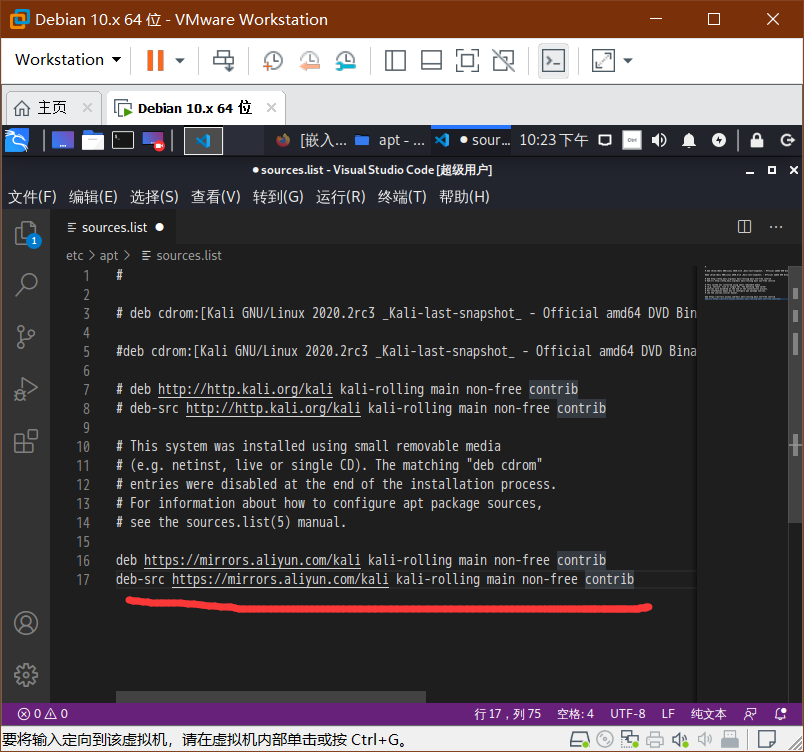
Task: Open the Manage gear in activity bar
Action: tap(26, 675)
